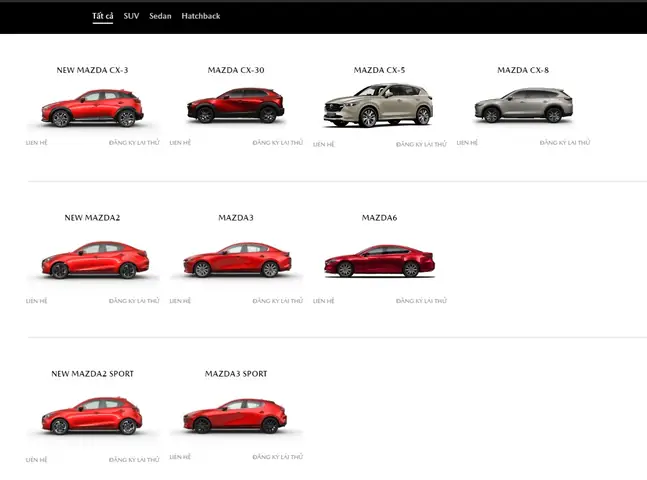The image size is (647, 480).
Task: Open the Sedan category tab
Action: 160,16
